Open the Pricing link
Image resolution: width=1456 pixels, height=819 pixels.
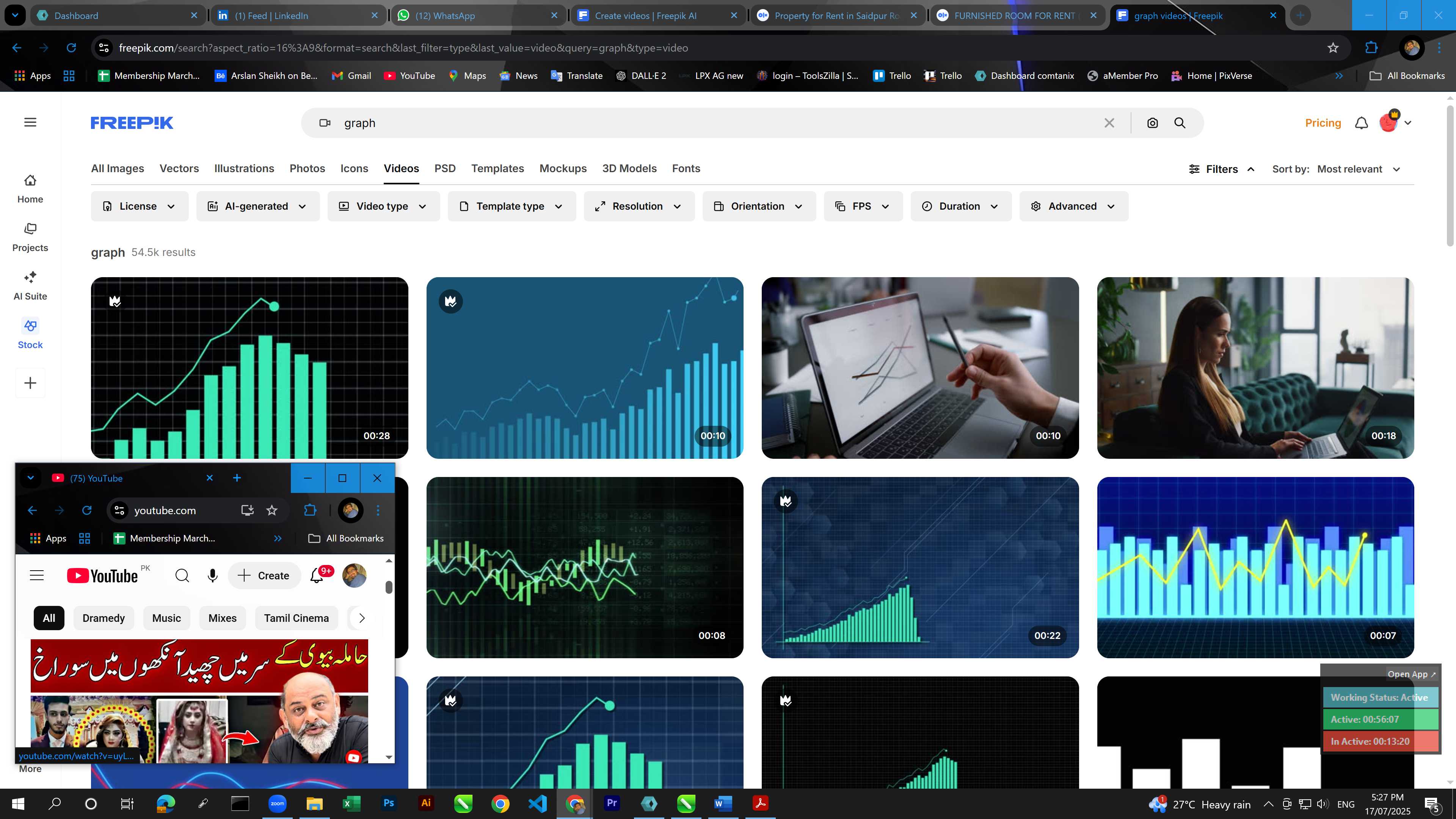click(x=1323, y=122)
